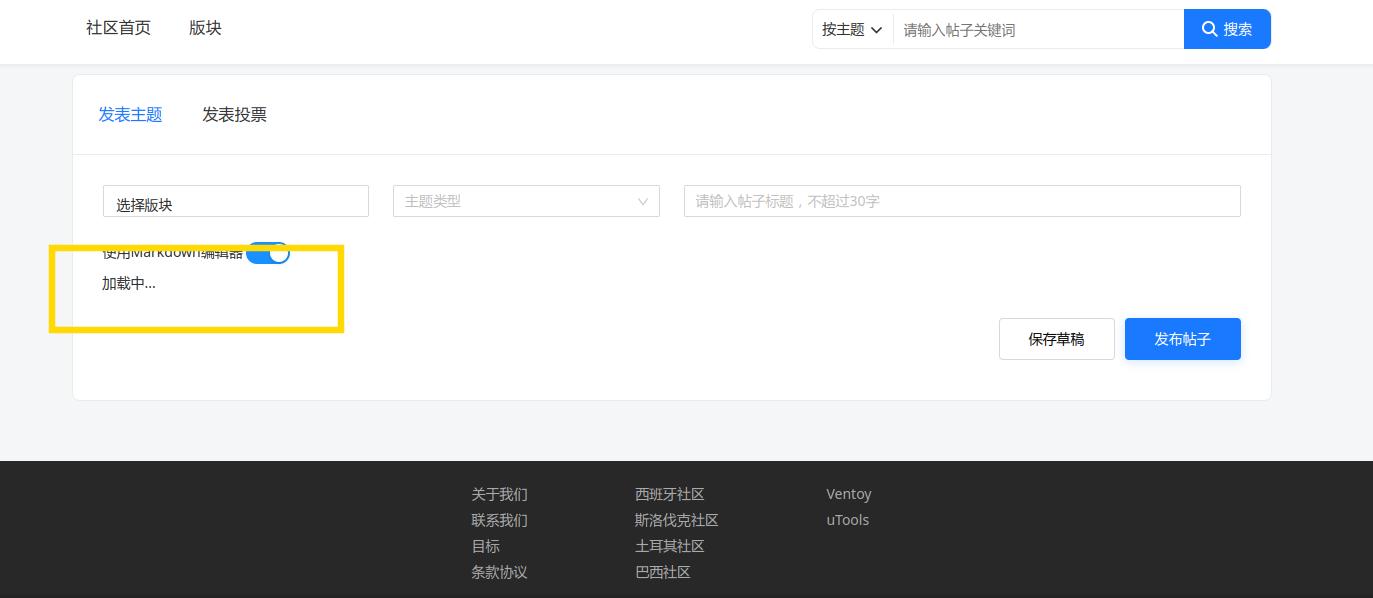Switch to the 发表投票 tab
Screen dimensions: 1373x598
[x=234, y=115]
